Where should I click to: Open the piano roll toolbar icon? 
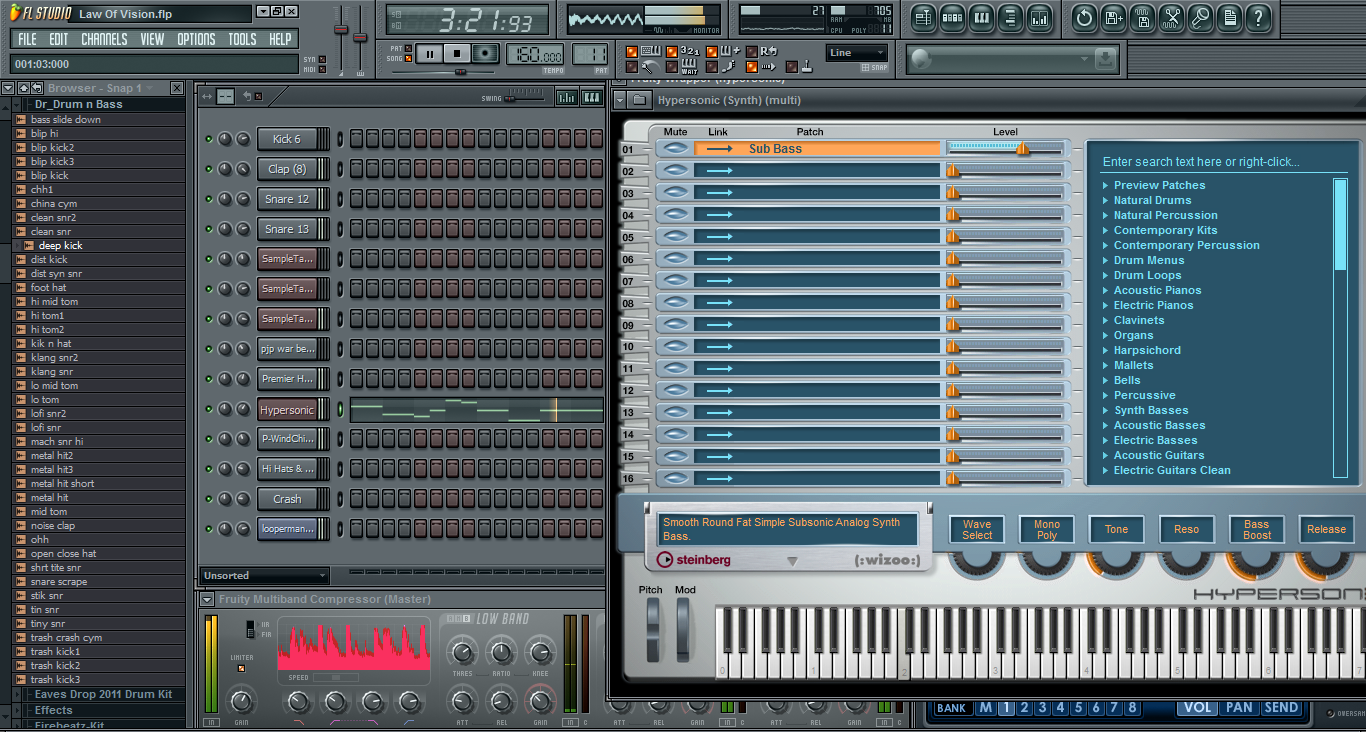coord(981,17)
